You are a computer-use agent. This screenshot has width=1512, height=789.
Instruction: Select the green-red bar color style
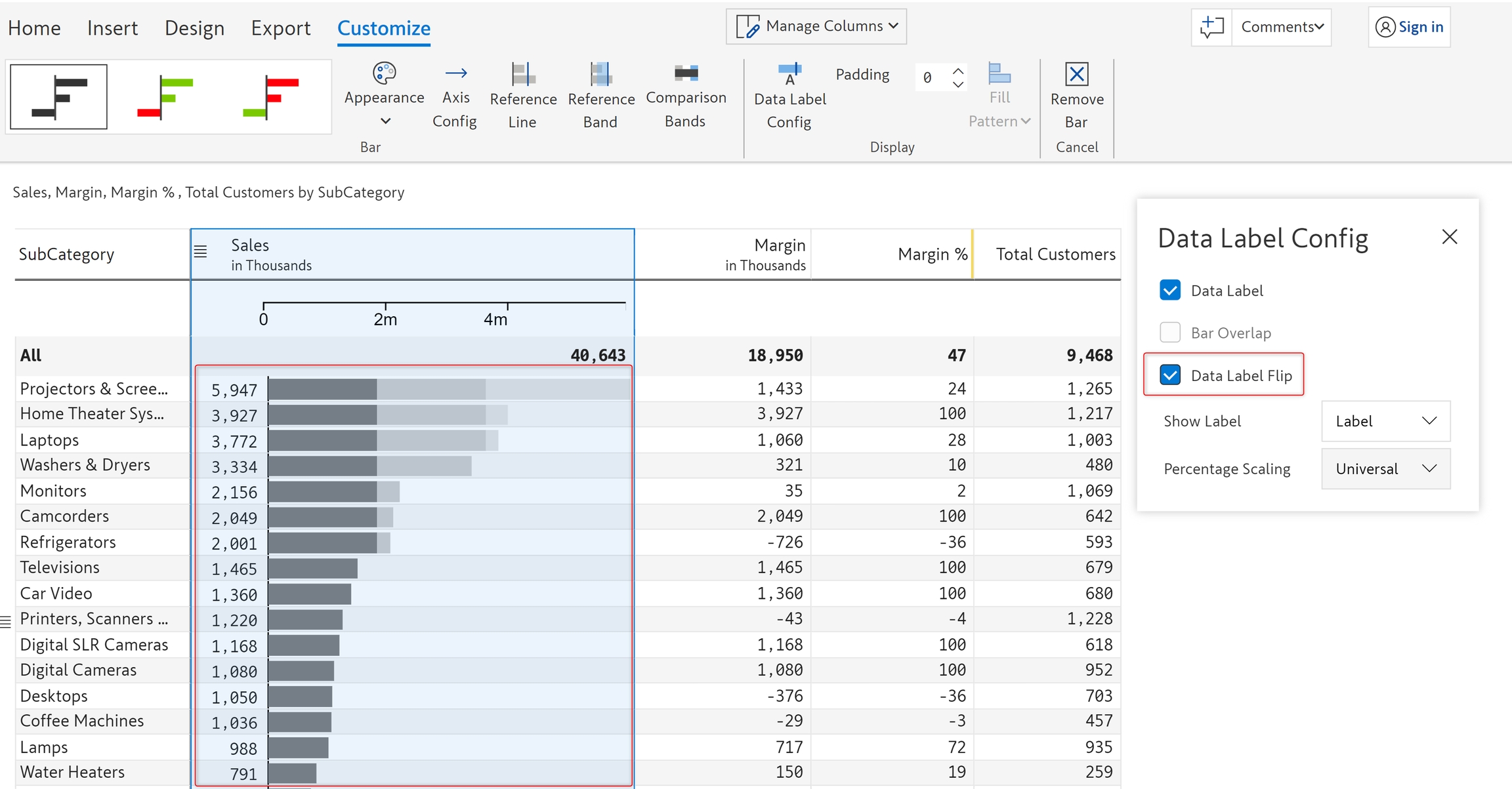pos(165,97)
